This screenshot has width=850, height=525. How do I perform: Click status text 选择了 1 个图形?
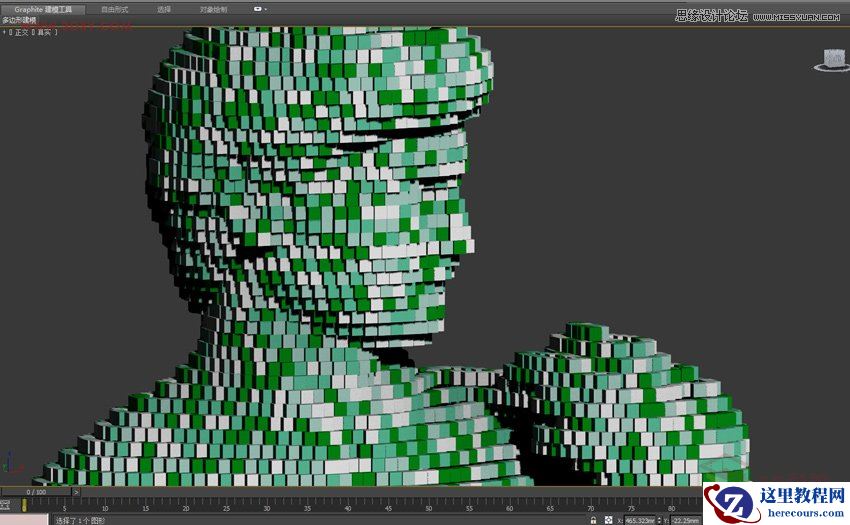[x=81, y=521]
